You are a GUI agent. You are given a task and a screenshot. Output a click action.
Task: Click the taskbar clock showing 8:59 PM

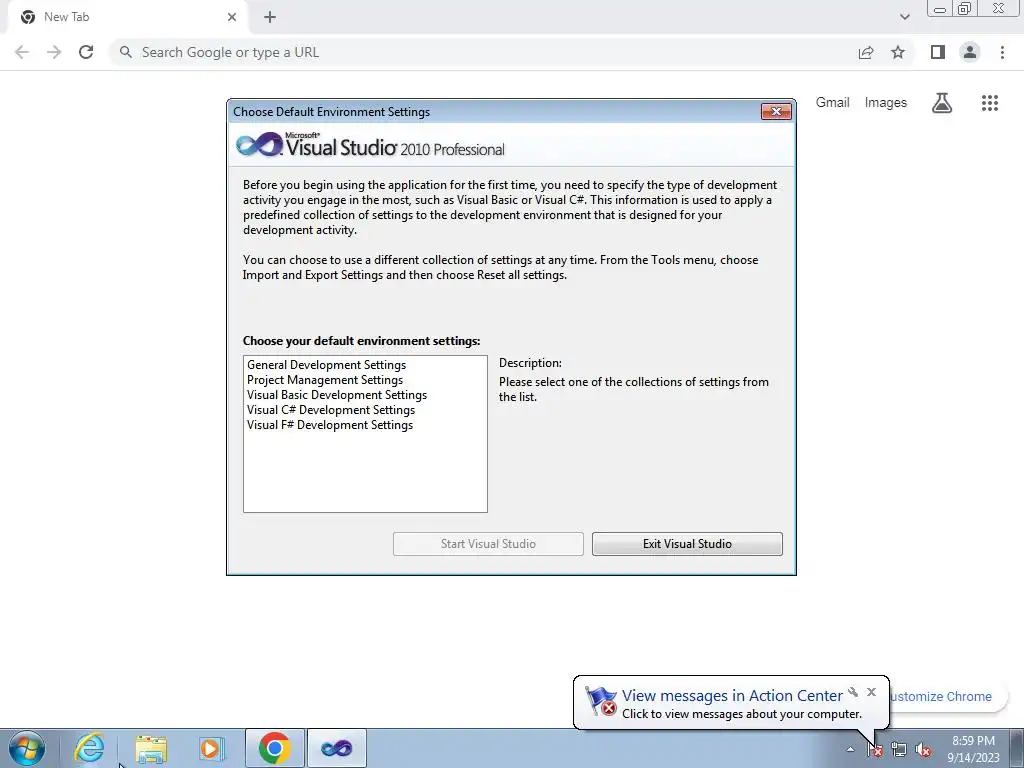point(973,749)
